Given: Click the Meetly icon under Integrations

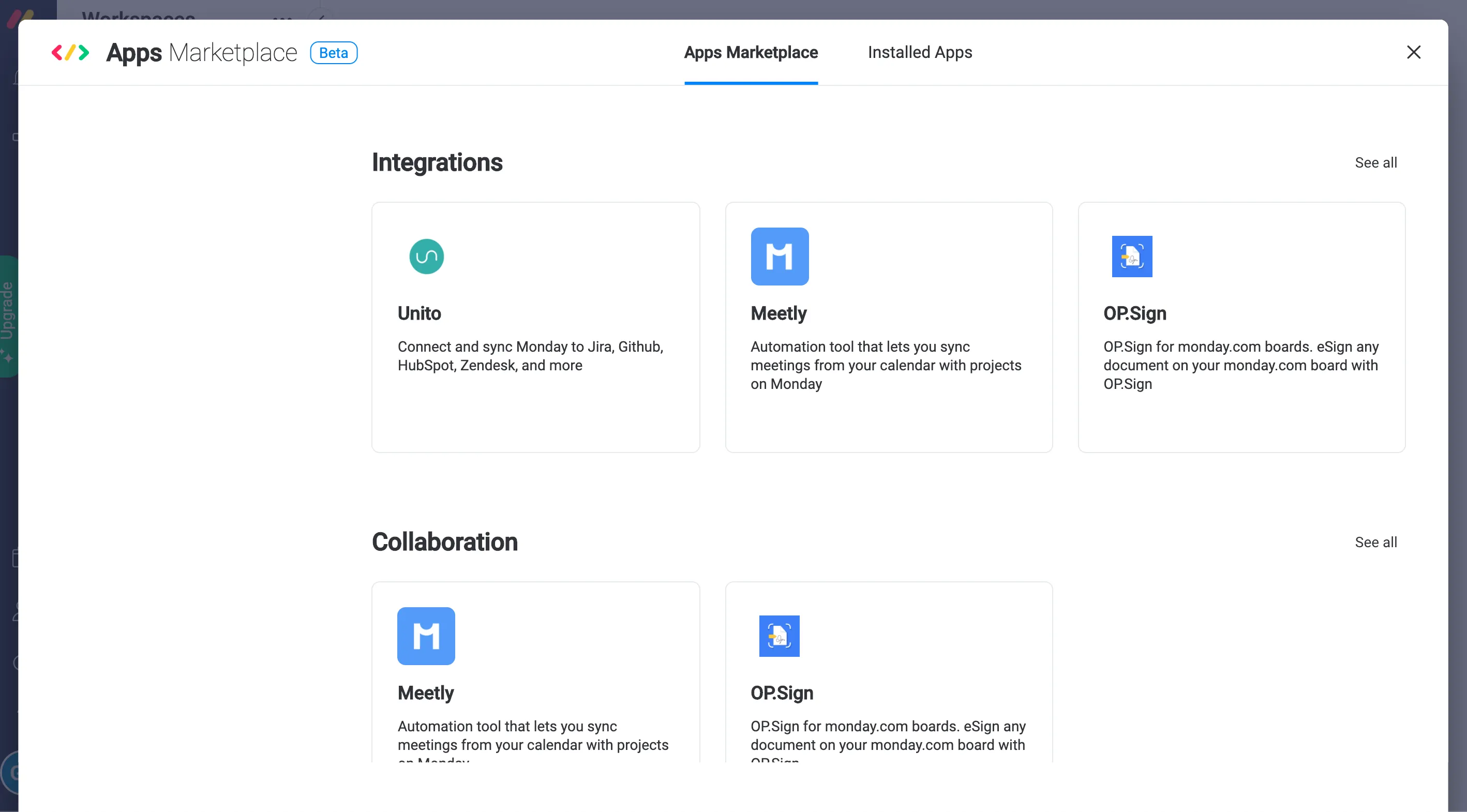Looking at the screenshot, I should click(x=779, y=256).
